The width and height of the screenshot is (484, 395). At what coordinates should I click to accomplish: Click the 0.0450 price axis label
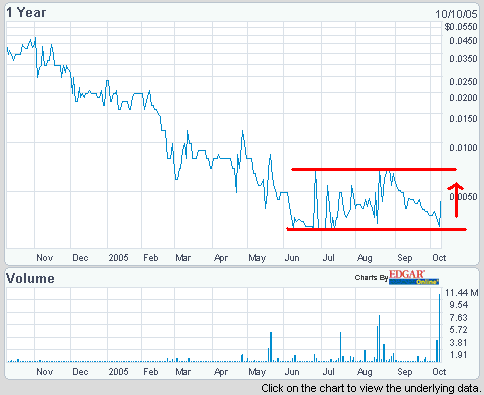(x=463, y=41)
